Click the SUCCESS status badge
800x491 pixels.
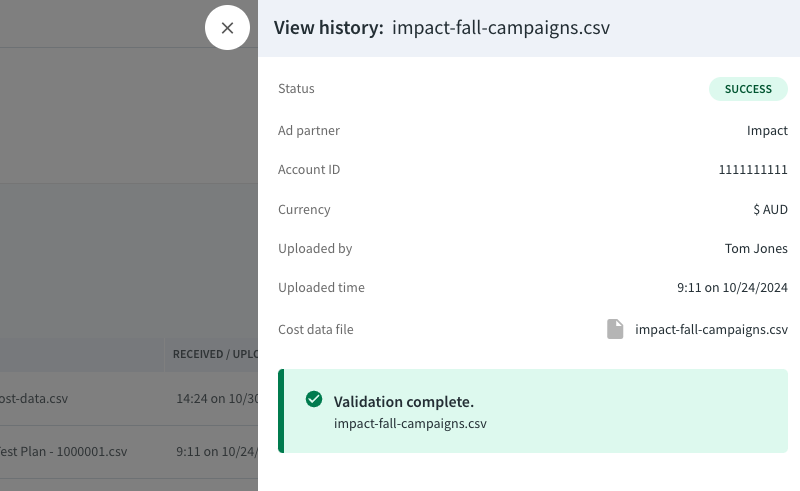pos(748,89)
